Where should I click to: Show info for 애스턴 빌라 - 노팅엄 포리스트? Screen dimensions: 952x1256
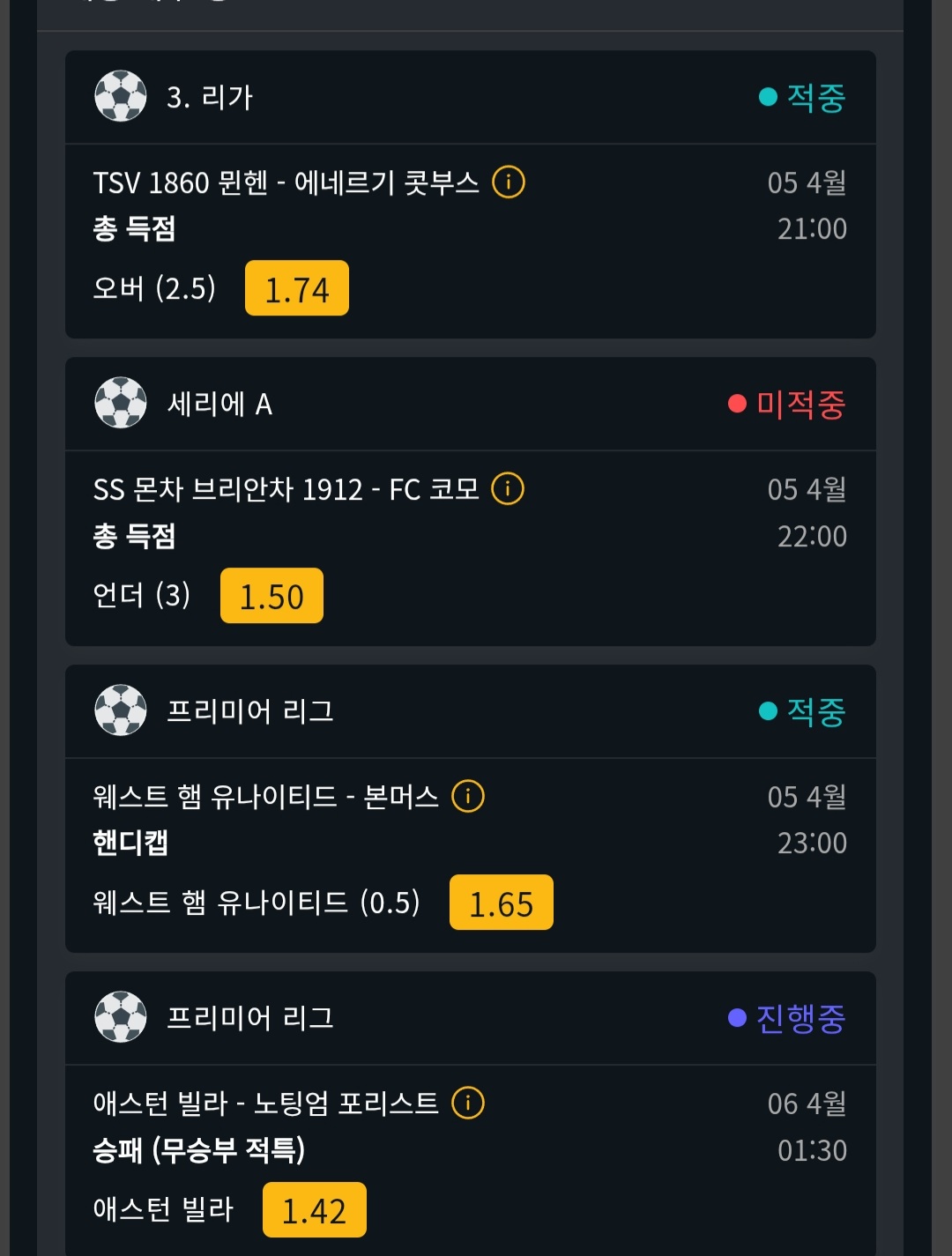[x=468, y=1103]
